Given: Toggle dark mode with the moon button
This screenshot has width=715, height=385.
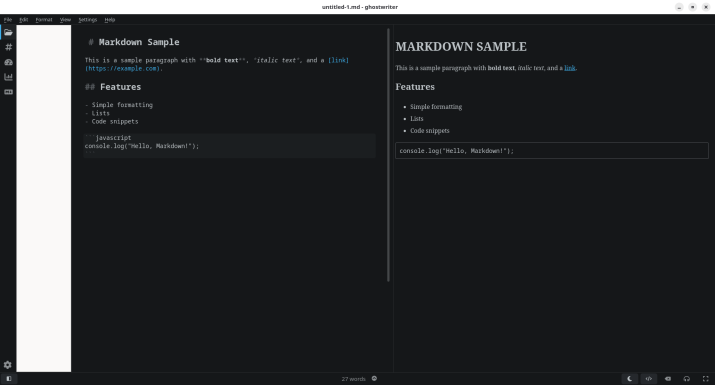Looking at the screenshot, I should click(x=629, y=379).
